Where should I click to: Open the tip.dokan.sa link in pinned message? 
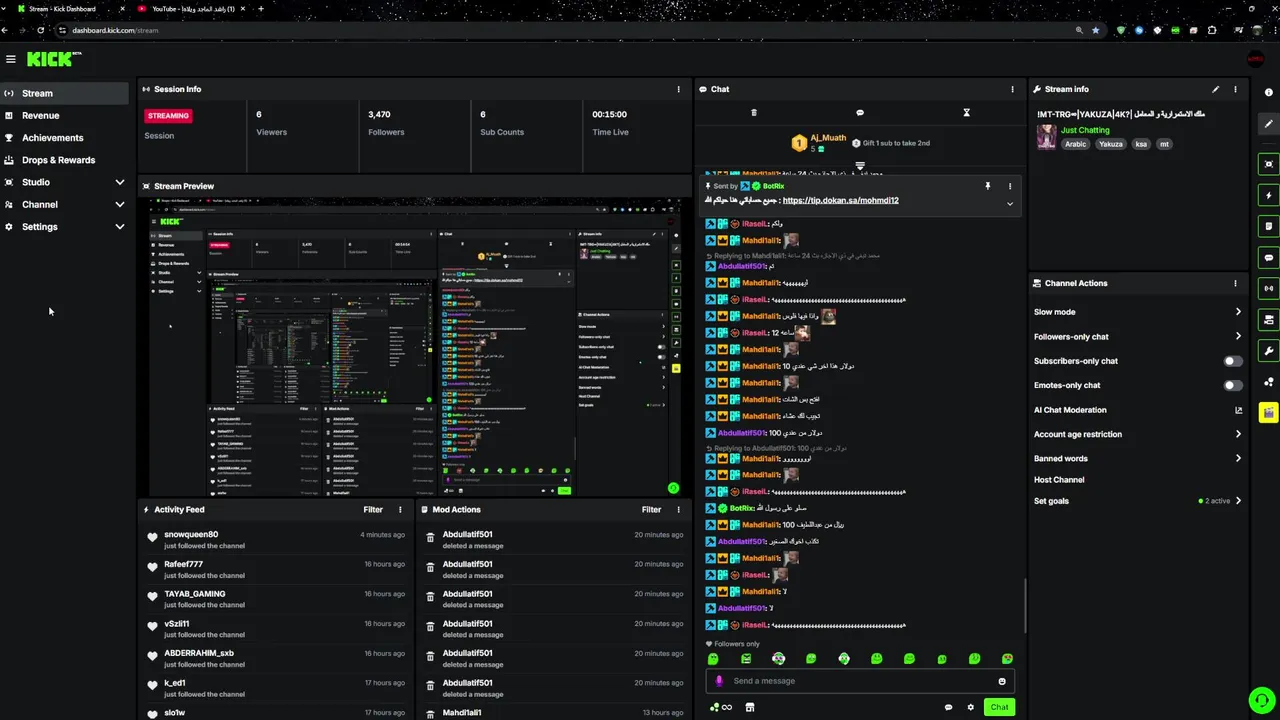pos(840,200)
